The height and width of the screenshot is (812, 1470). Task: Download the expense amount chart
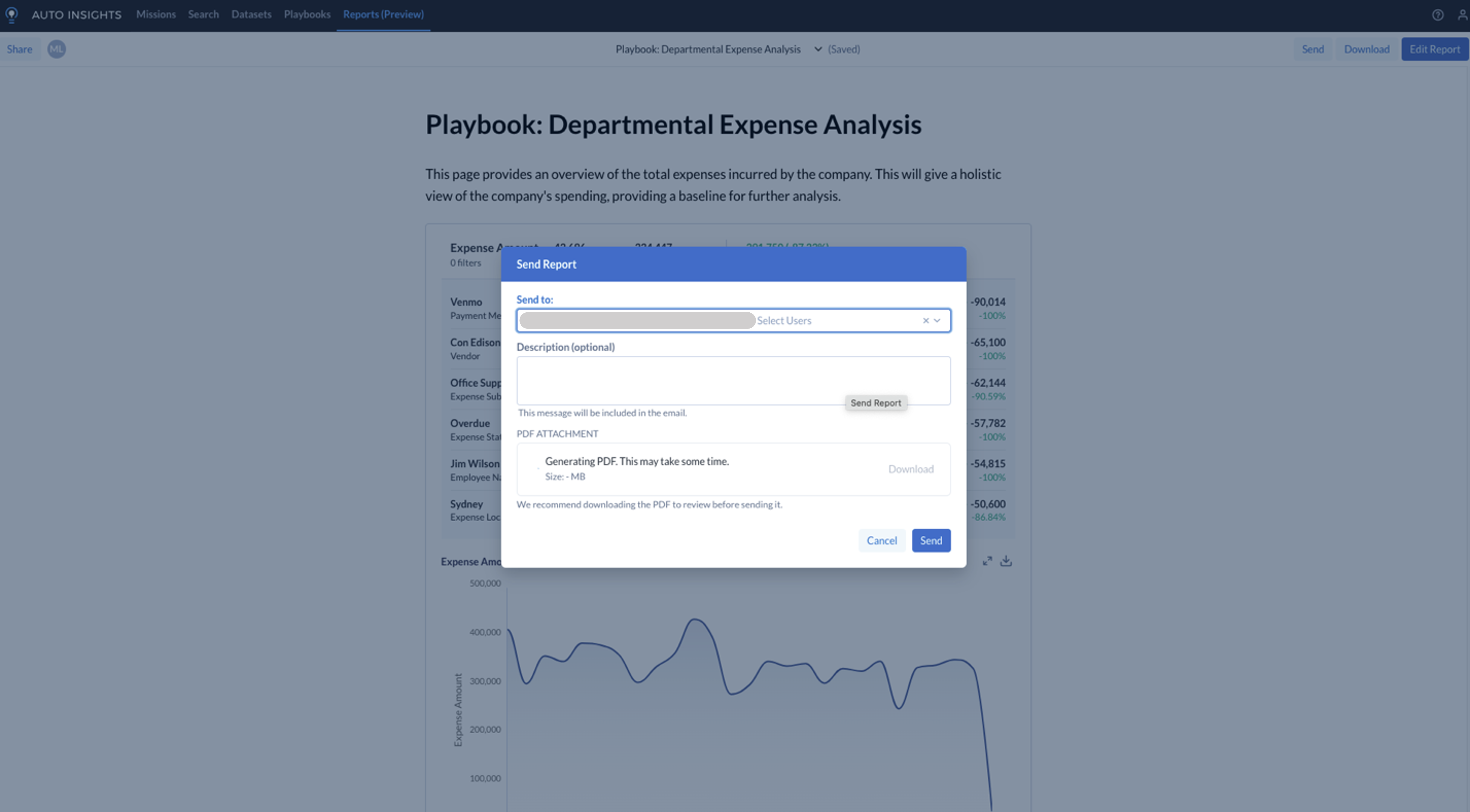[x=1006, y=561]
